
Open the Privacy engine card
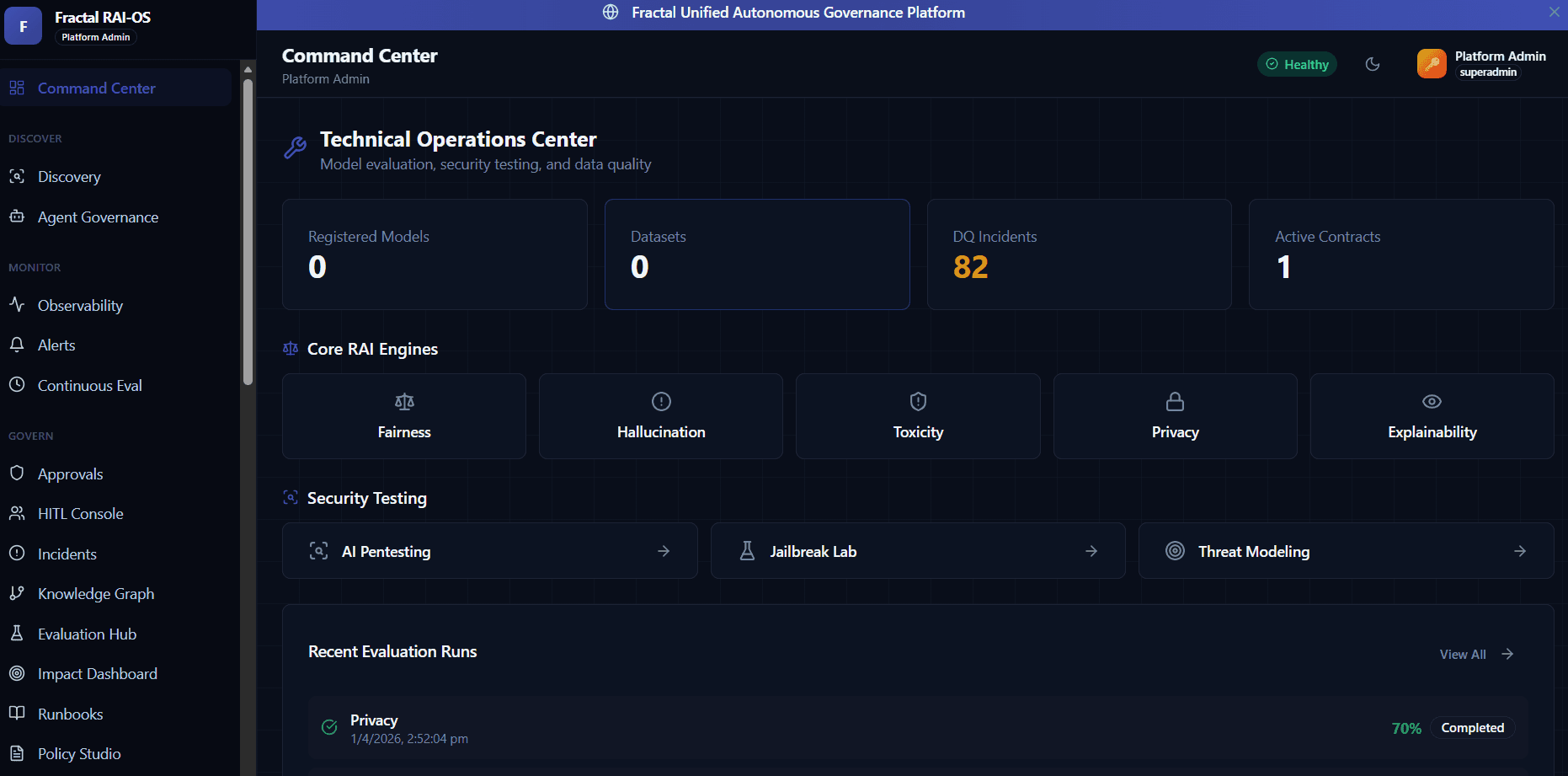[x=1175, y=416]
